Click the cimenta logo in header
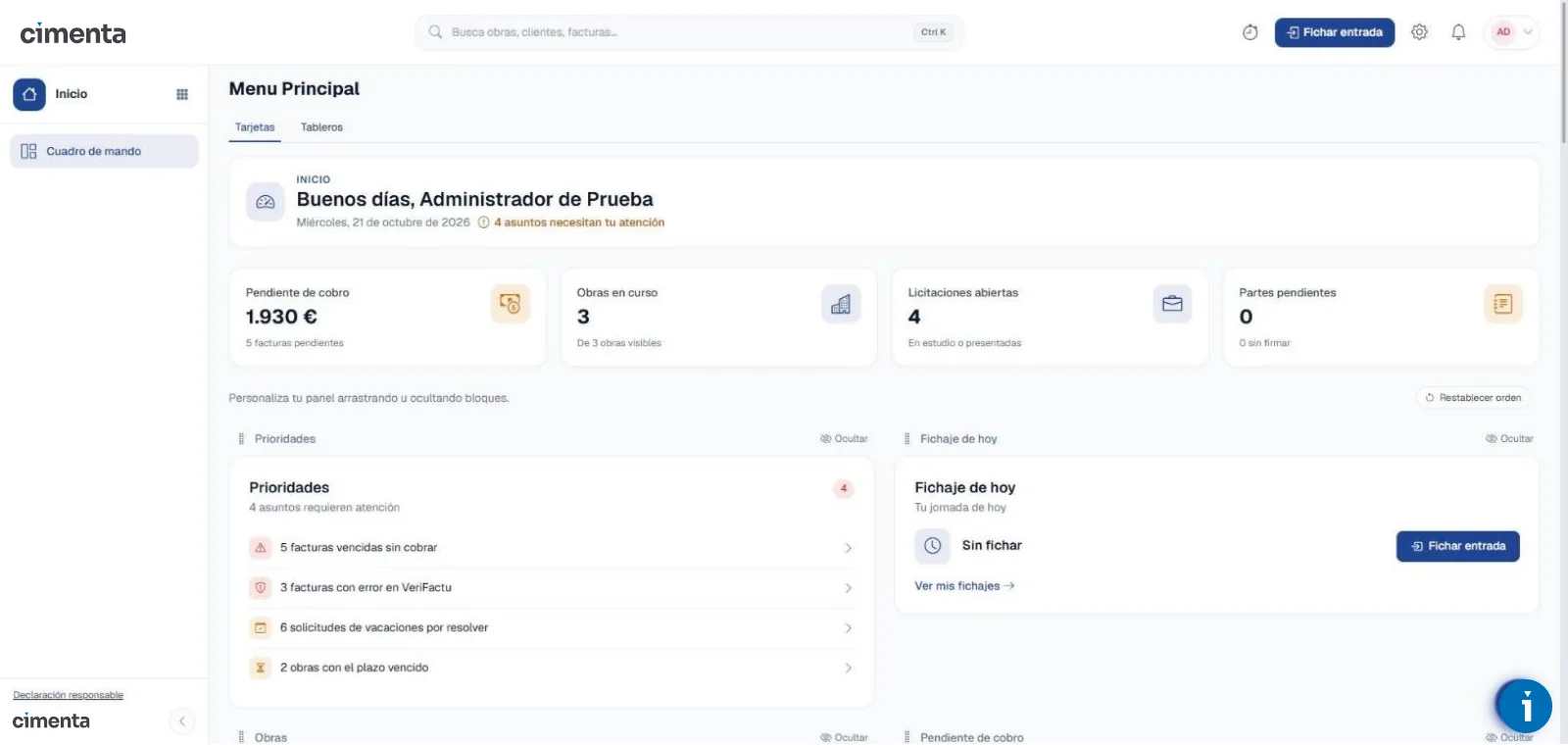This screenshot has height=745, width=1568. point(73,33)
